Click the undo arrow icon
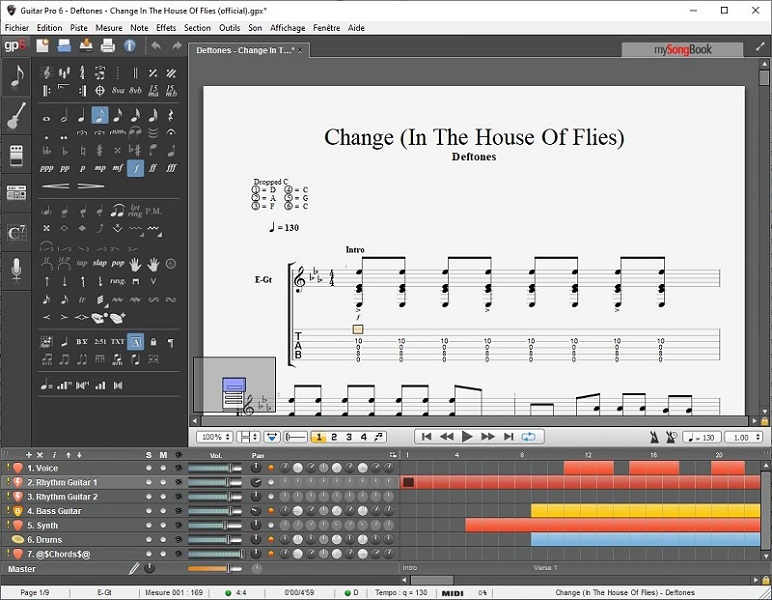The height and width of the screenshot is (600, 772). pos(156,46)
